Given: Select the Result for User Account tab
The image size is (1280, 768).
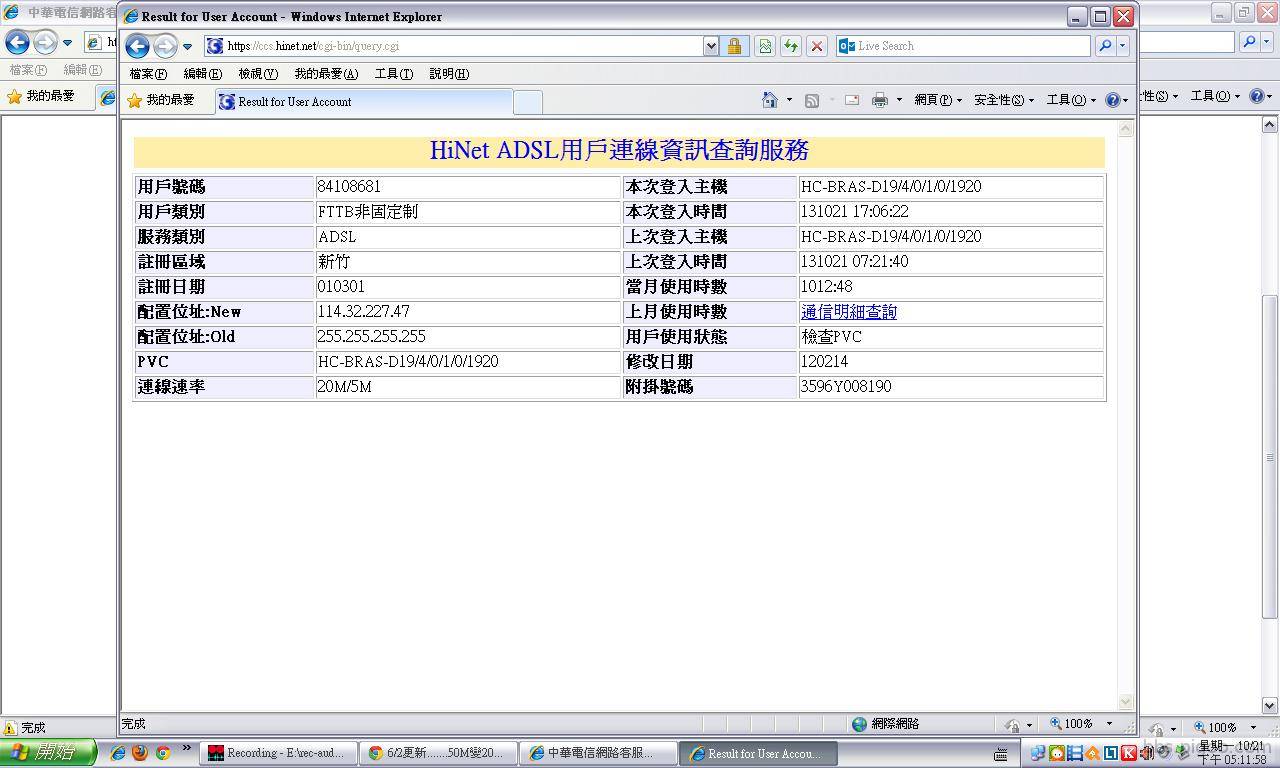Looking at the screenshot, I should (364, 101).
